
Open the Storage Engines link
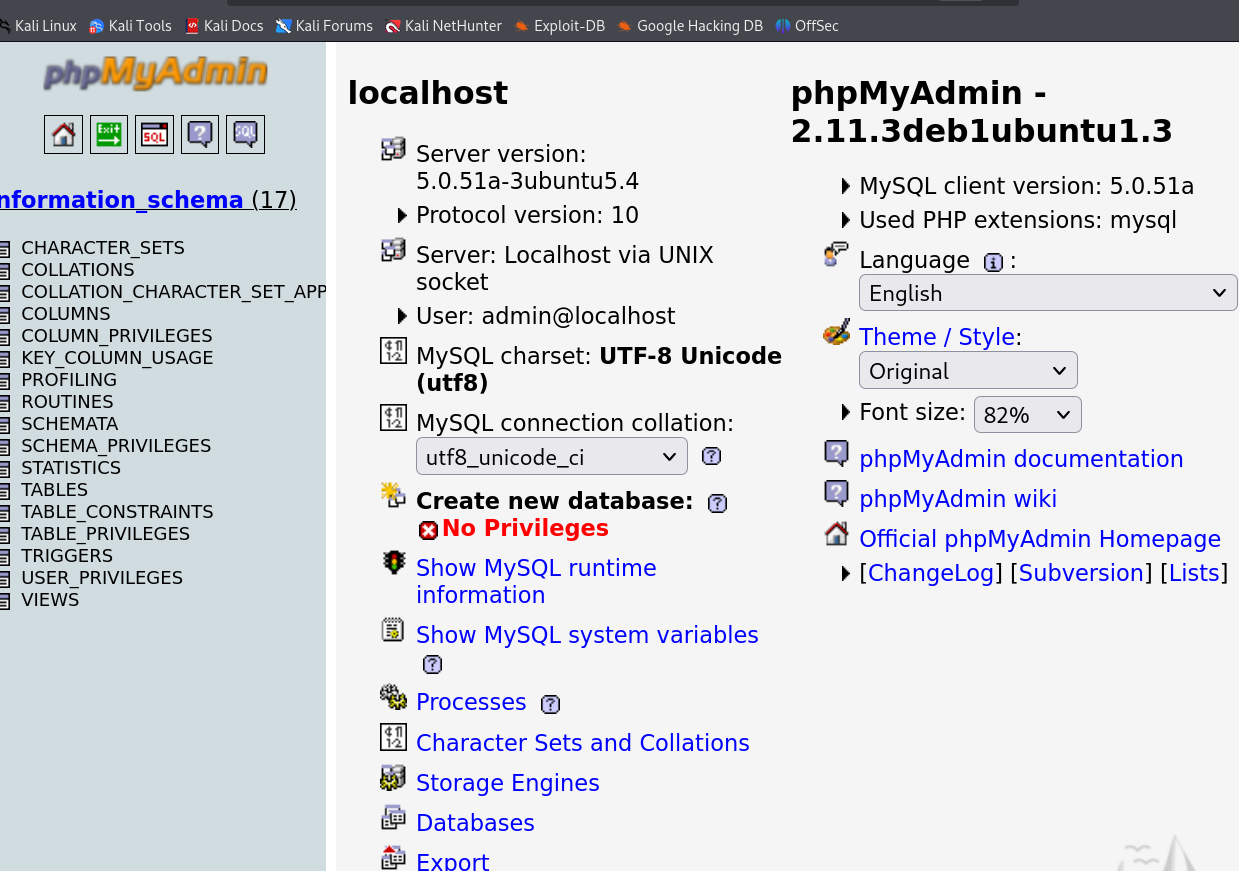[508, 783]
